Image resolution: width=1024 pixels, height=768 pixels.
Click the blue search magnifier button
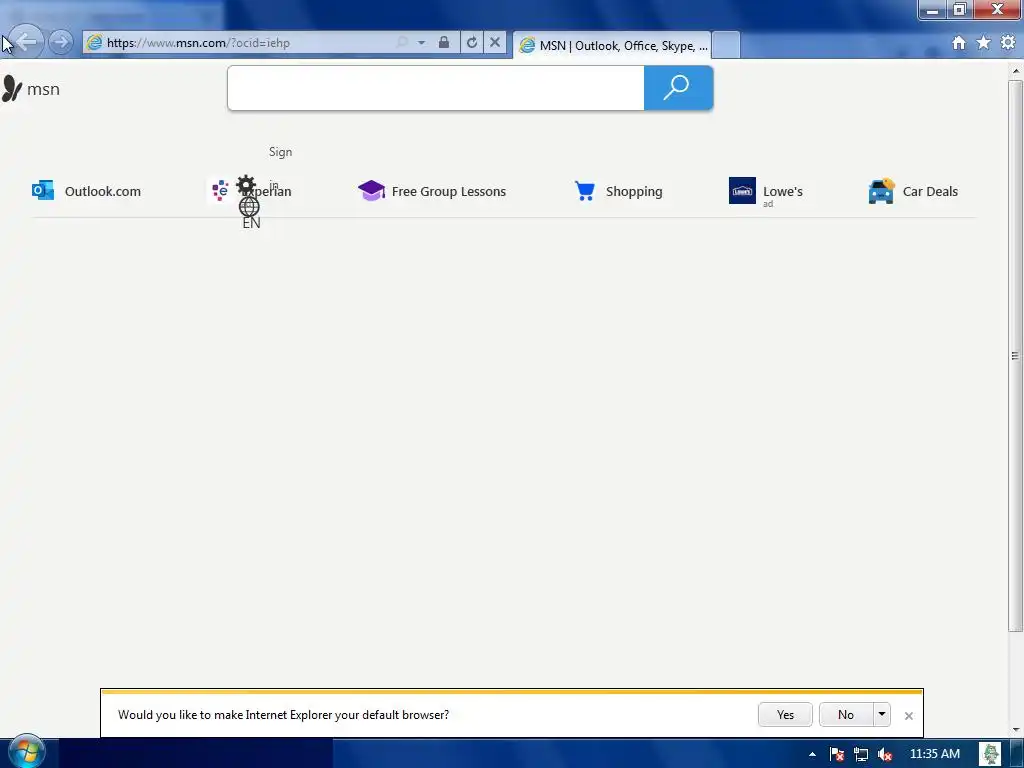pos(679,88)
